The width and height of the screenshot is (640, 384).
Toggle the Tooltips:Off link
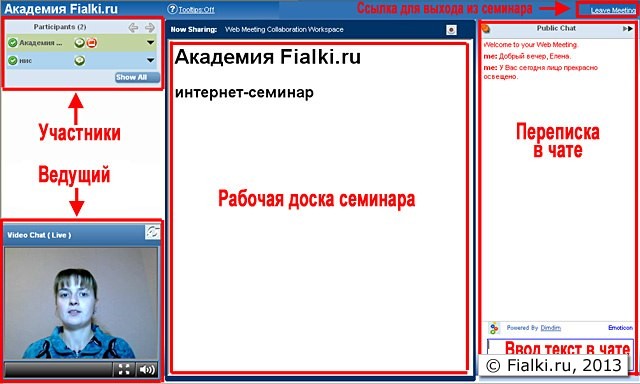196,10
